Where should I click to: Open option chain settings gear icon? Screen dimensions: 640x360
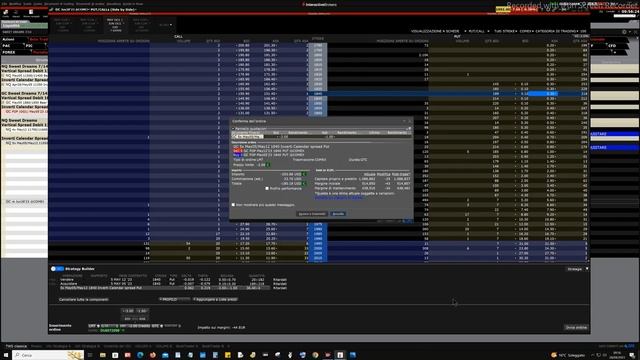pos(624,31)
